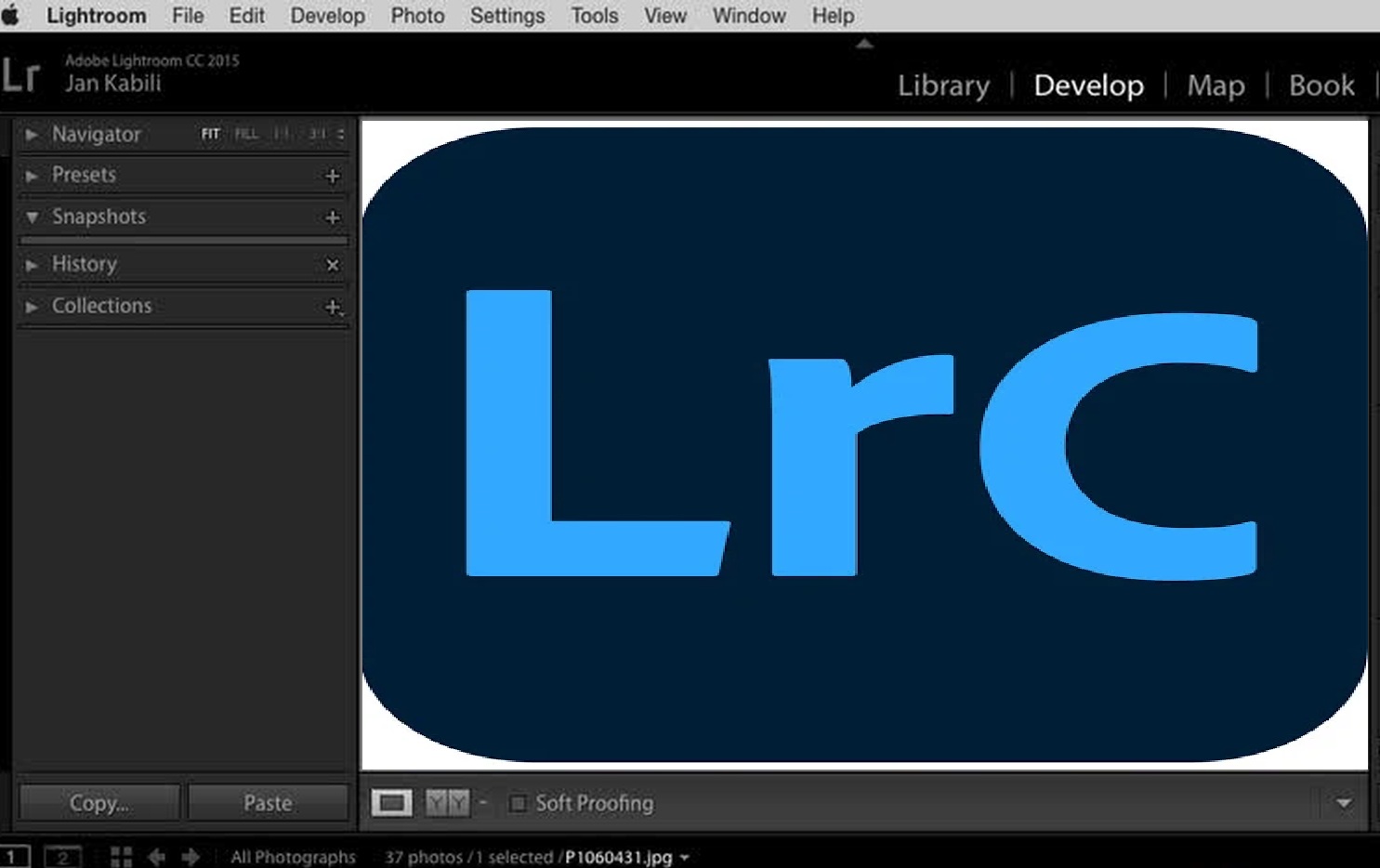Click All Photographs in the filmstrip source bar
This screenshot has width=1380, height=868.
click(x=293, y=856)
